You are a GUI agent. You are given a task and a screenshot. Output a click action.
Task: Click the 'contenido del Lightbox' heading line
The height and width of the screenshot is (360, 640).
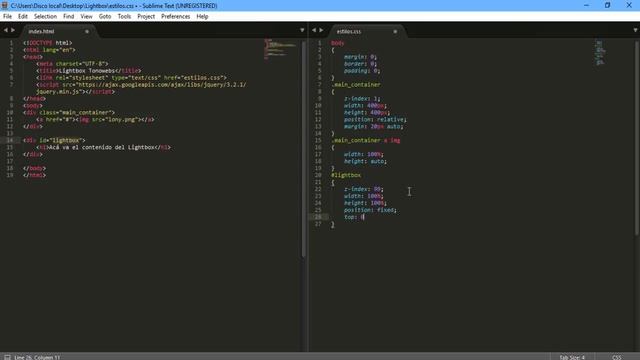(103, 147)
